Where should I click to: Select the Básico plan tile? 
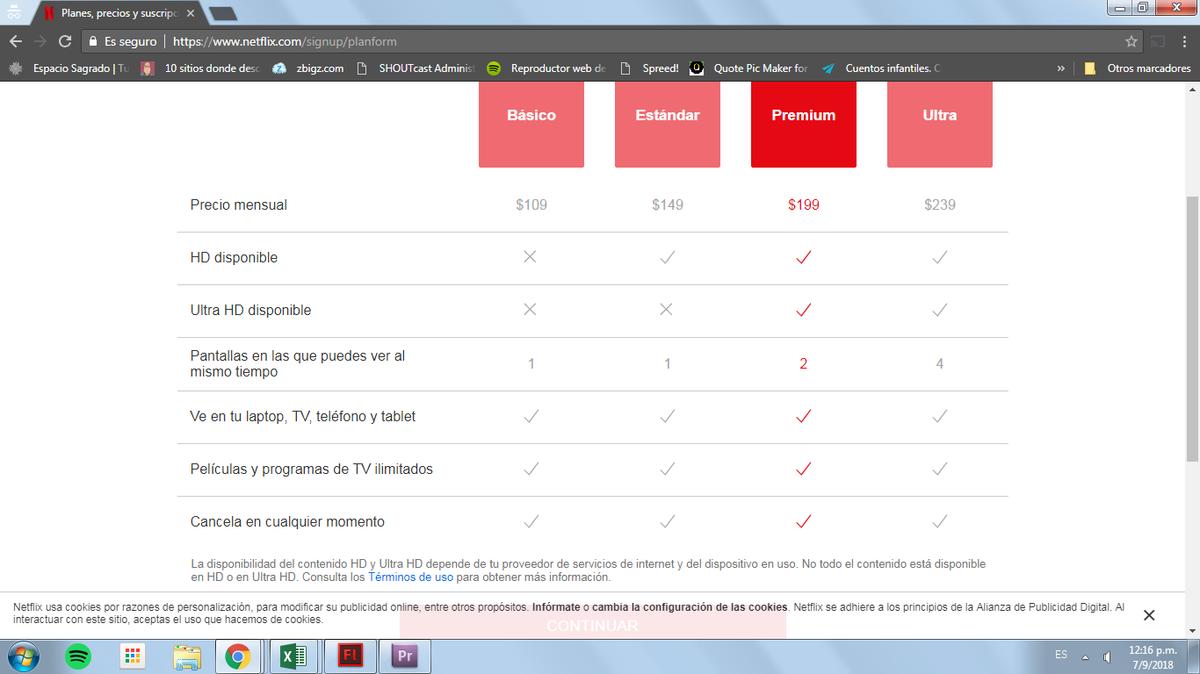tap(531, 124)
